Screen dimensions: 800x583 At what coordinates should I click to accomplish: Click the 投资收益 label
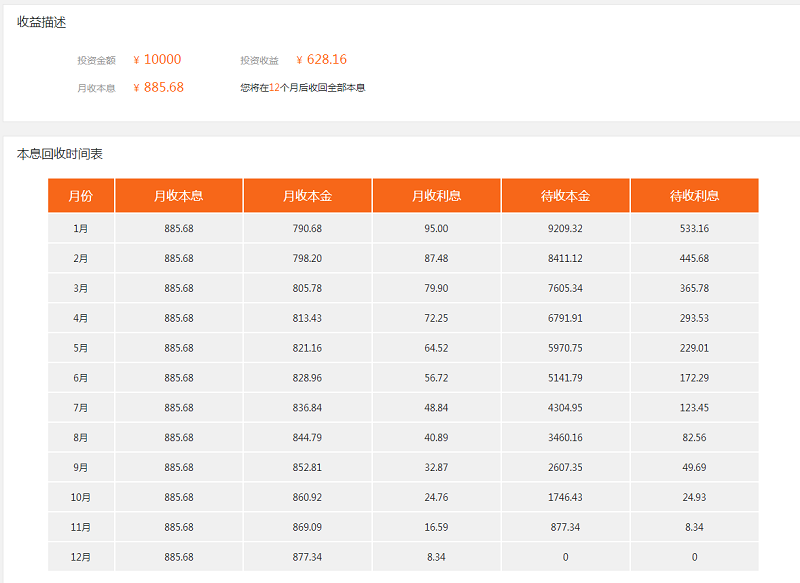(x=260, y=60)
